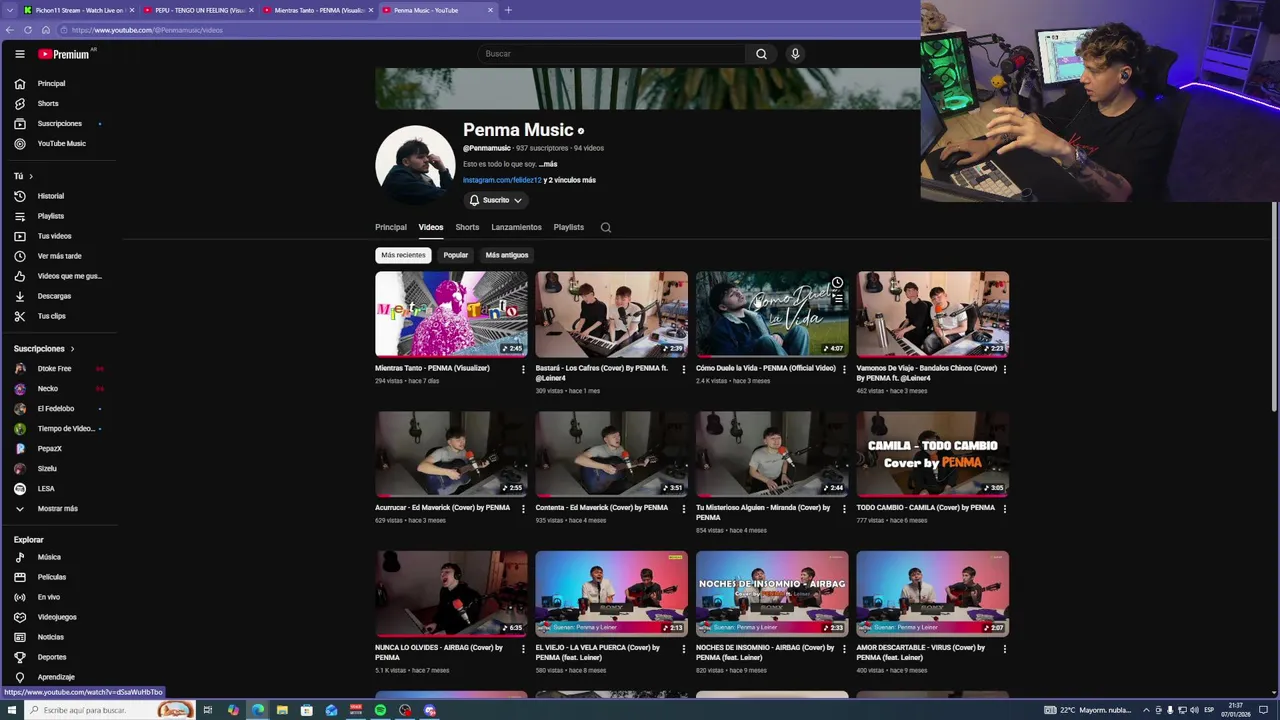This screenshot has height=720, width=1280.
Task: Expand the Tú section chevron
Action: click(x=31, y=176)
